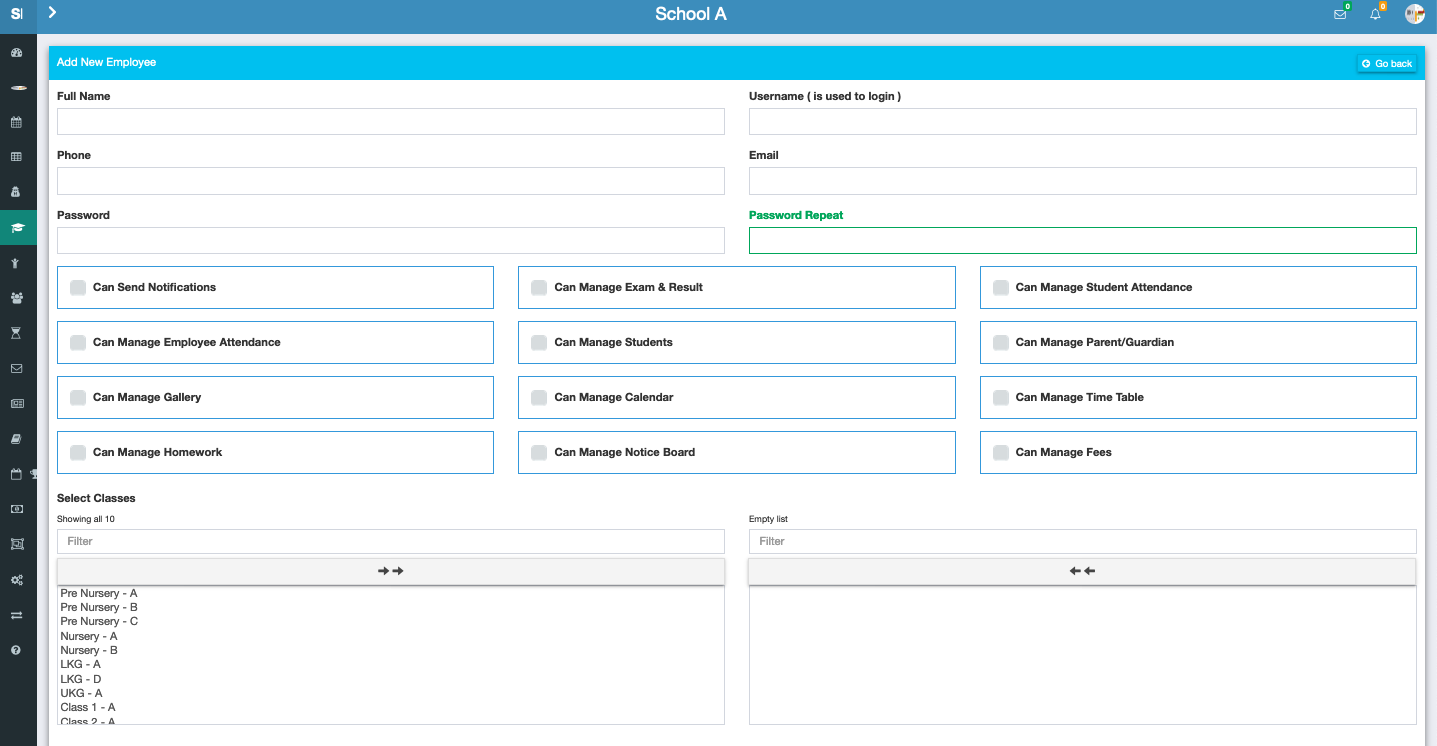Move all classes right with double arrows
This screenshot has width=1437, height=746.
pos(391,571)
